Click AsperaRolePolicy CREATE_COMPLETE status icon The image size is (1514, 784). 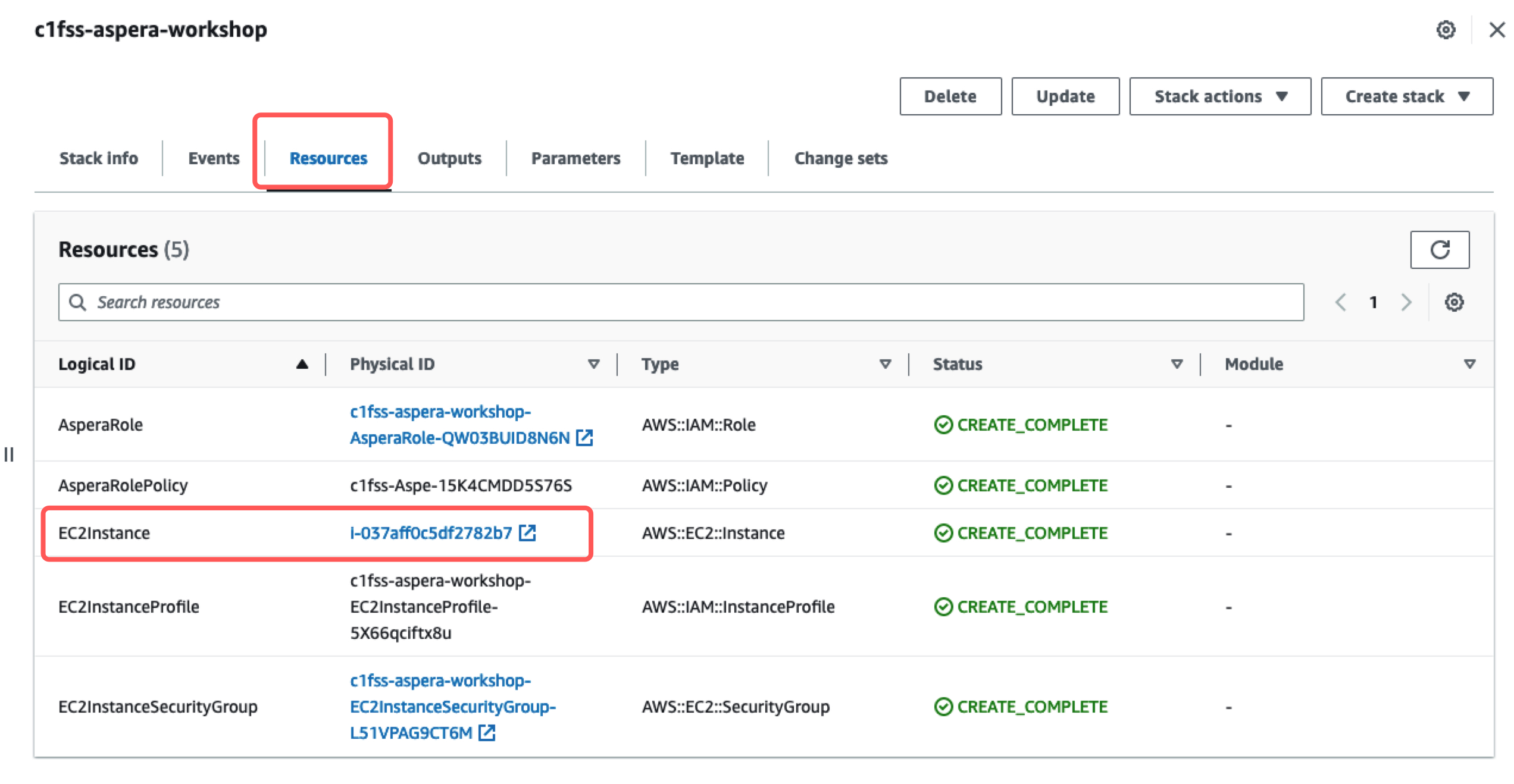(x=943, y=485)
